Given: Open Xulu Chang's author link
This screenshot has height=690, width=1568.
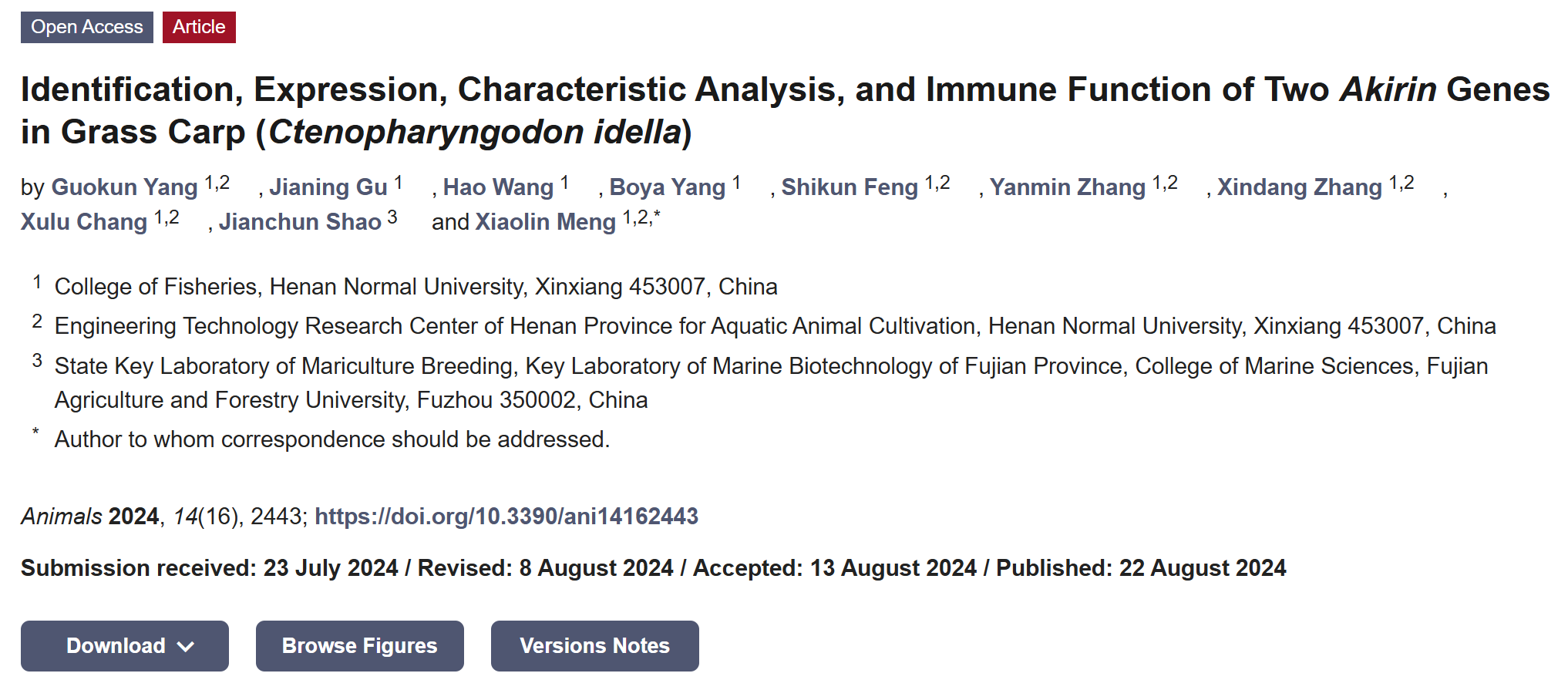Looking at the screenshot, I should pyautogui.click(x=83, y=222).
